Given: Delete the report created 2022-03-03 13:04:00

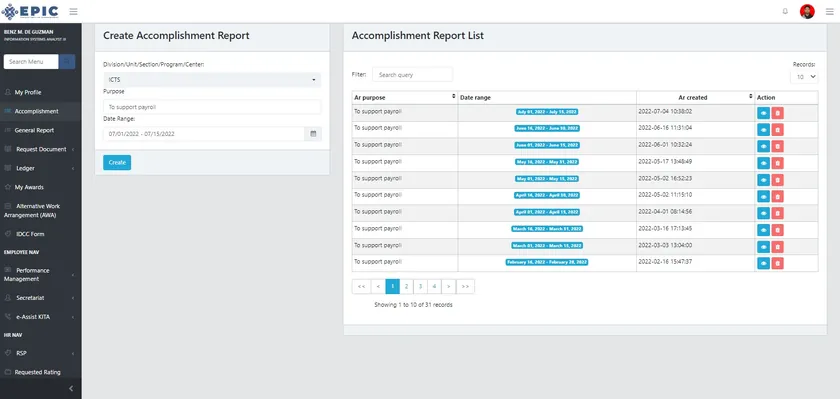Looking at the screenshot, I should tap(777, 247).
